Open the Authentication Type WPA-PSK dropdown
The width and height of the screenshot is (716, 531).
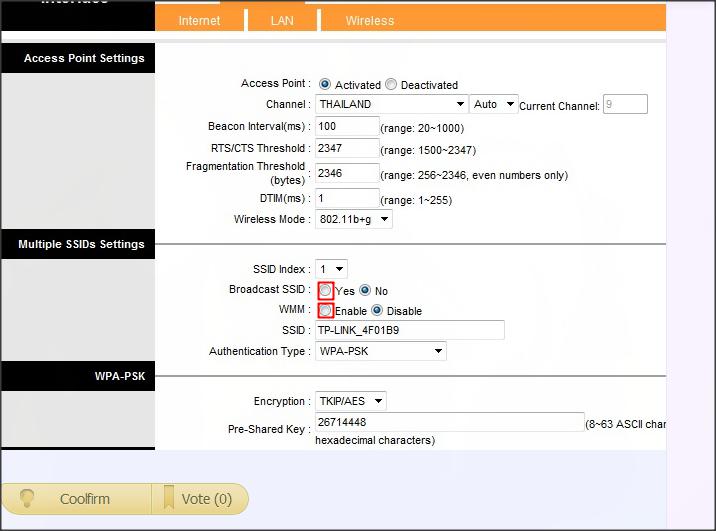pyautogui.click(x=381, y=351)
